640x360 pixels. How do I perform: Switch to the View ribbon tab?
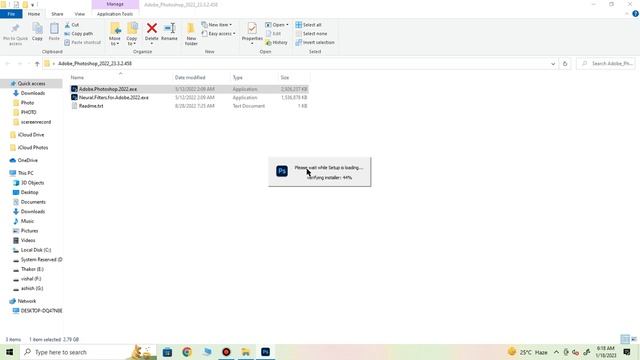[x=80, y=14]
